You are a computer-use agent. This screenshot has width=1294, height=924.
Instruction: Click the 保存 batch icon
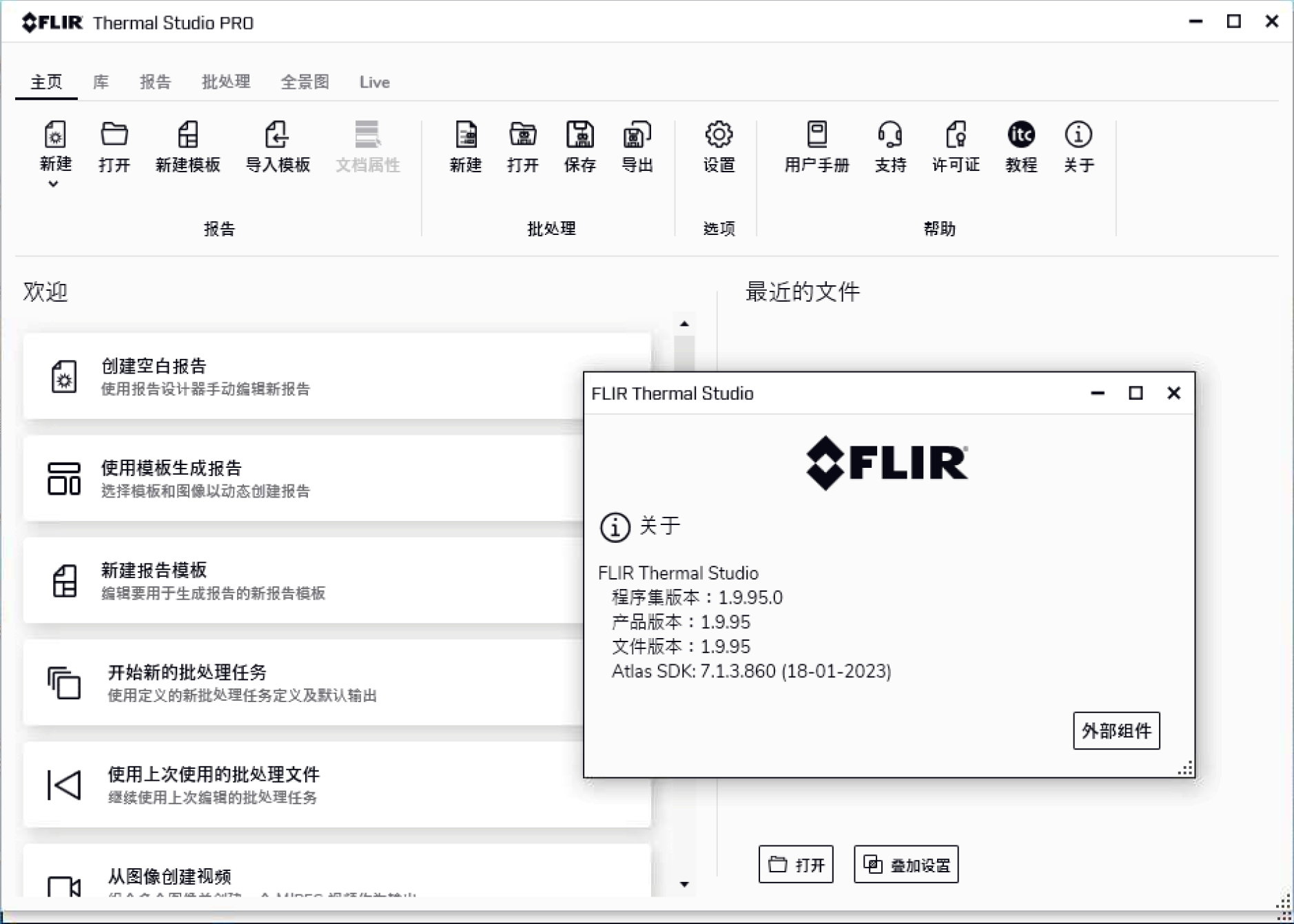580,134
